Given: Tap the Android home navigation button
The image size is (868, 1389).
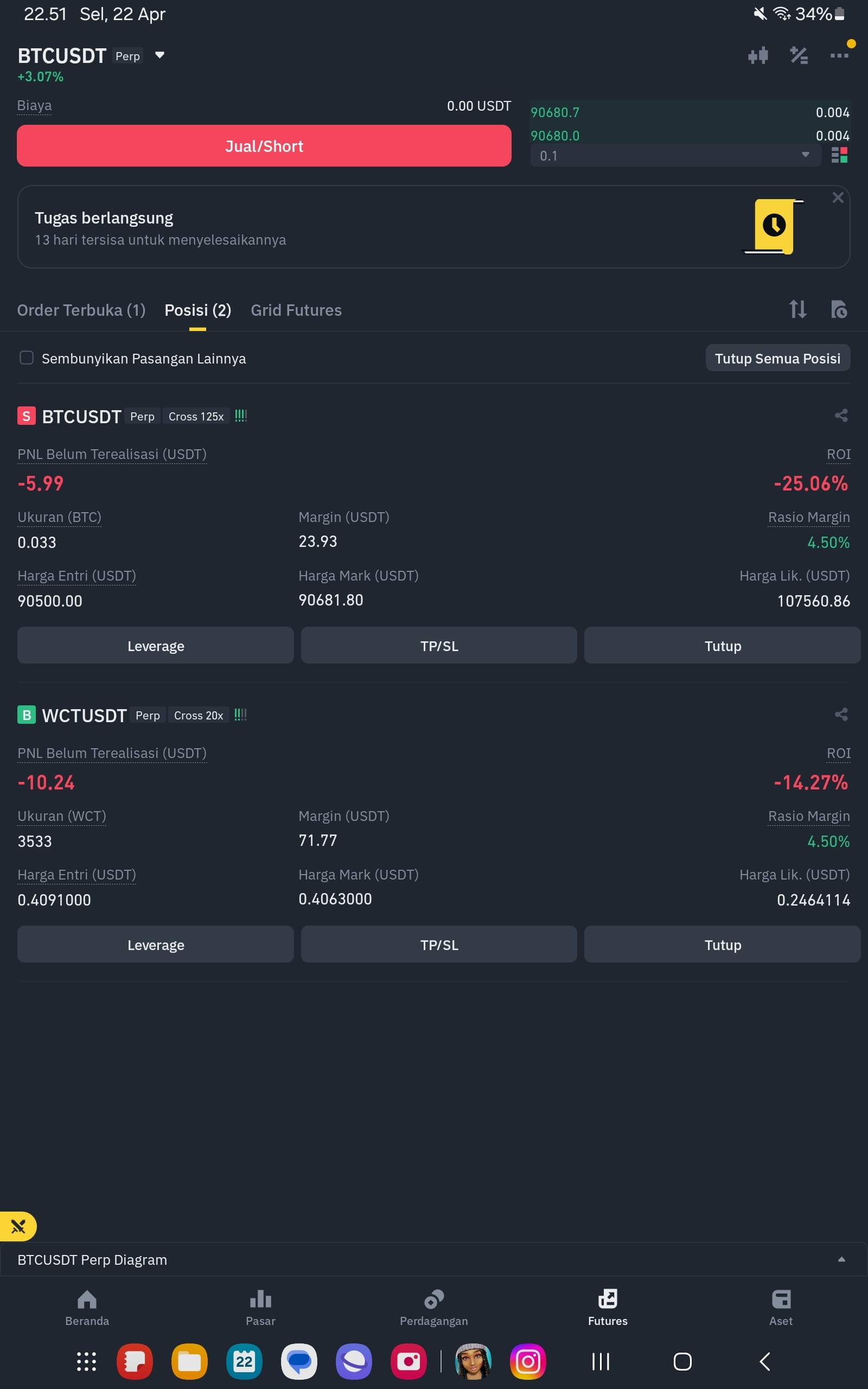Looking at the screenshot, I should pos(682,1361).
